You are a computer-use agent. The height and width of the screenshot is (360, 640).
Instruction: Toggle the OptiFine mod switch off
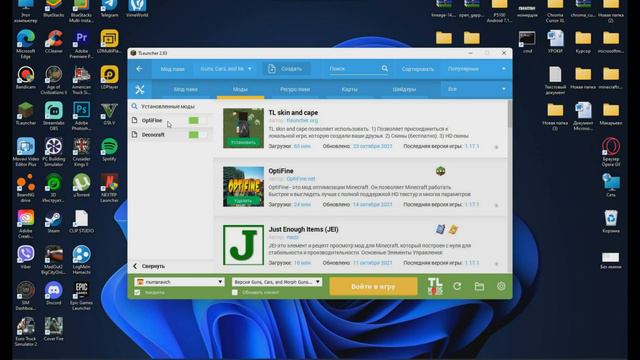pos(198,120)
